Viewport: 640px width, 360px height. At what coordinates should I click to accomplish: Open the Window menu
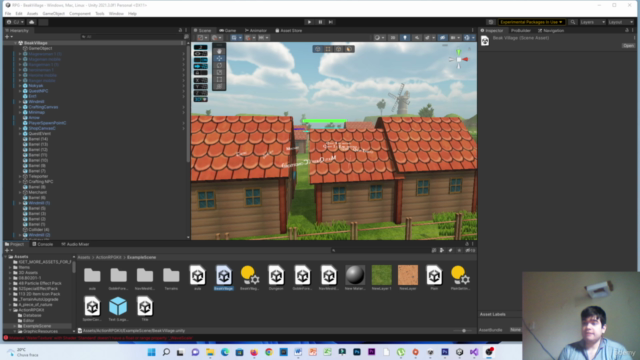pyautogui.click(x=116, y=13)
